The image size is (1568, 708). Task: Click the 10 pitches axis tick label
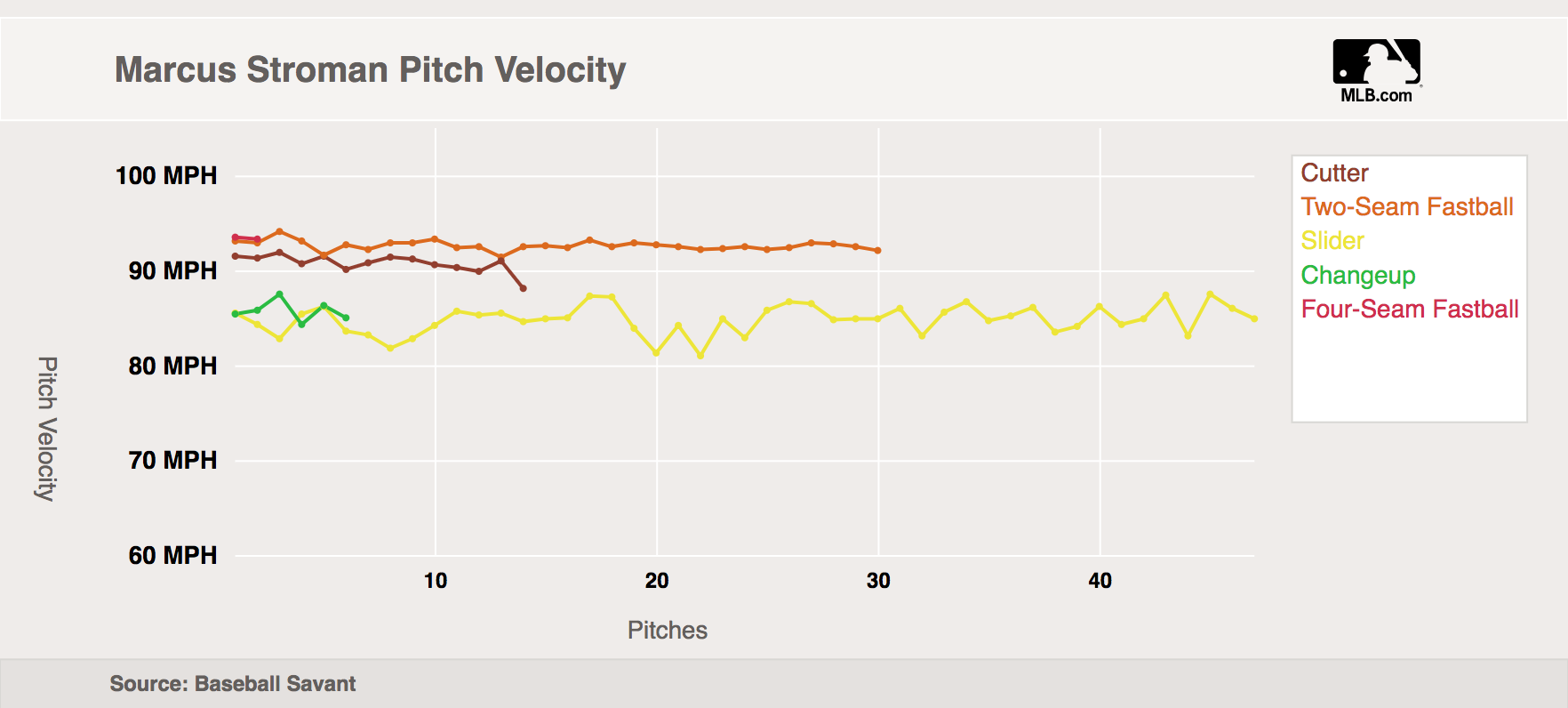point(436,581)
